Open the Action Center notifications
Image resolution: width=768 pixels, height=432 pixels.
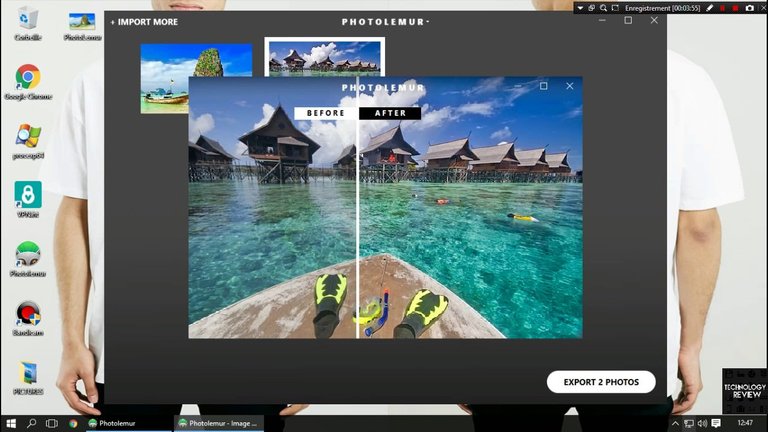pyautogui.click(x=716, y=423)
